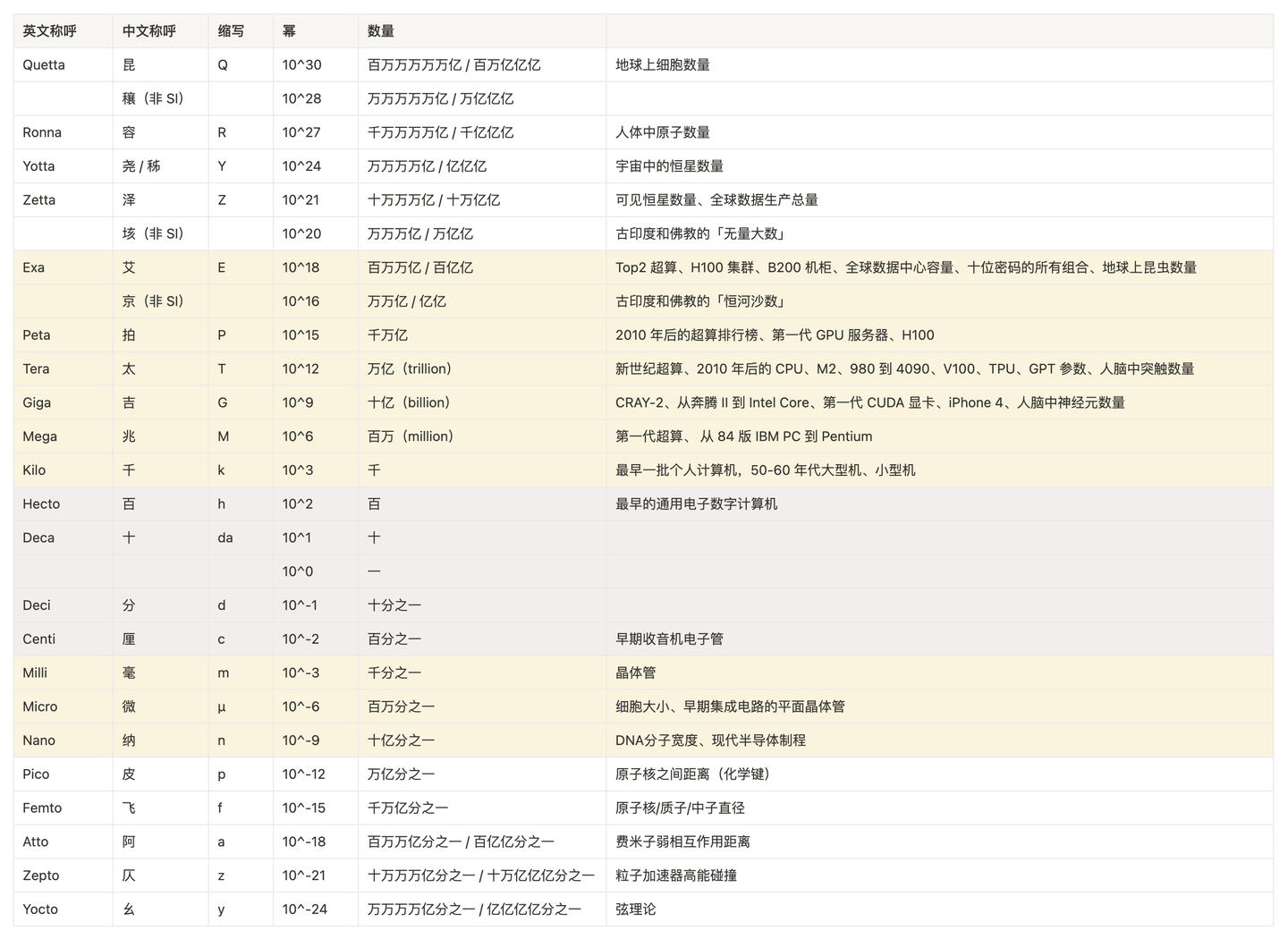Select 最早的通用电子数字计算机 cell
Viewport: 1288px width, 939px height.
pyautogui.click(x=939, y=504)
